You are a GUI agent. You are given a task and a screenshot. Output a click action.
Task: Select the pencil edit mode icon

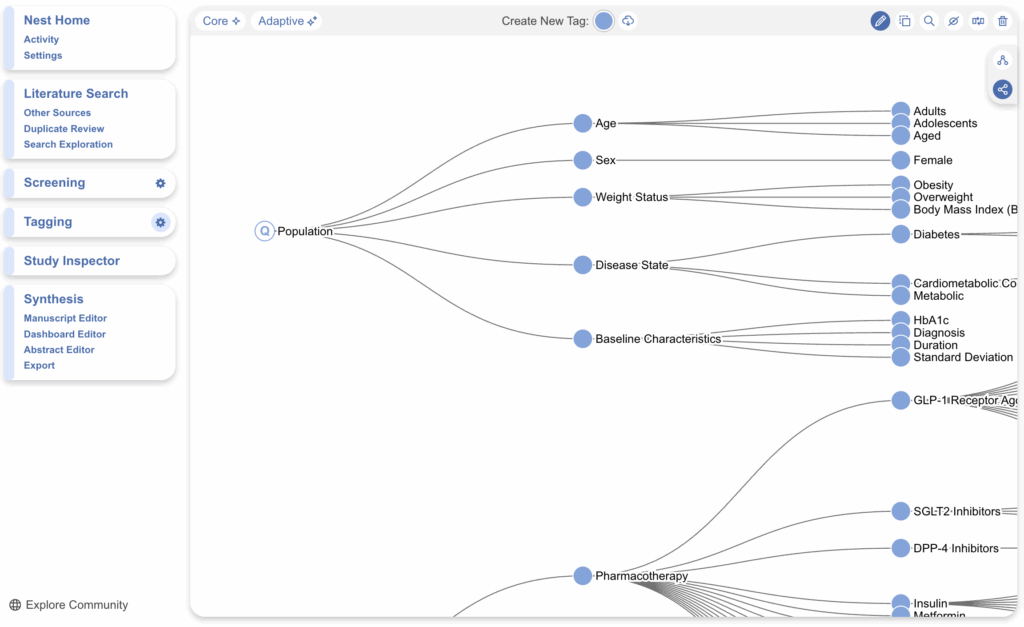tap(880, 21)
